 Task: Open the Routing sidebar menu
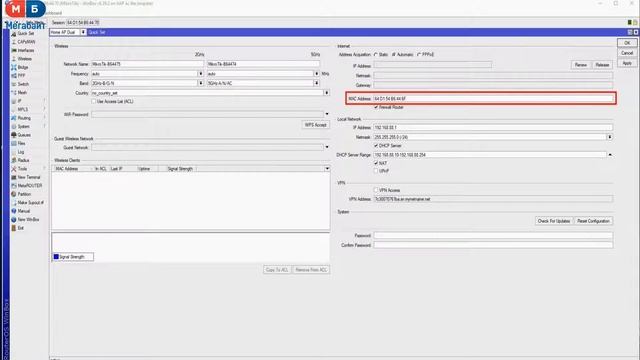(x=25, y=118)
